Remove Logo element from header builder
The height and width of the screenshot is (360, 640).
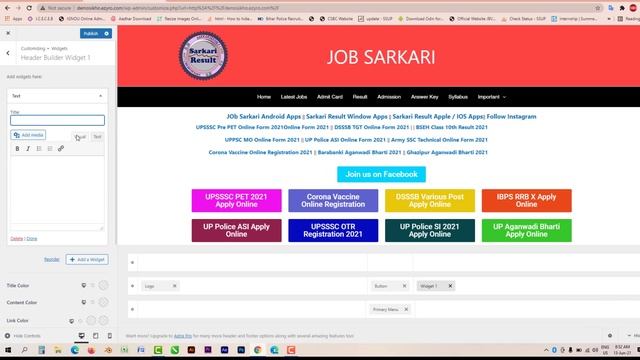click(174, 286)
